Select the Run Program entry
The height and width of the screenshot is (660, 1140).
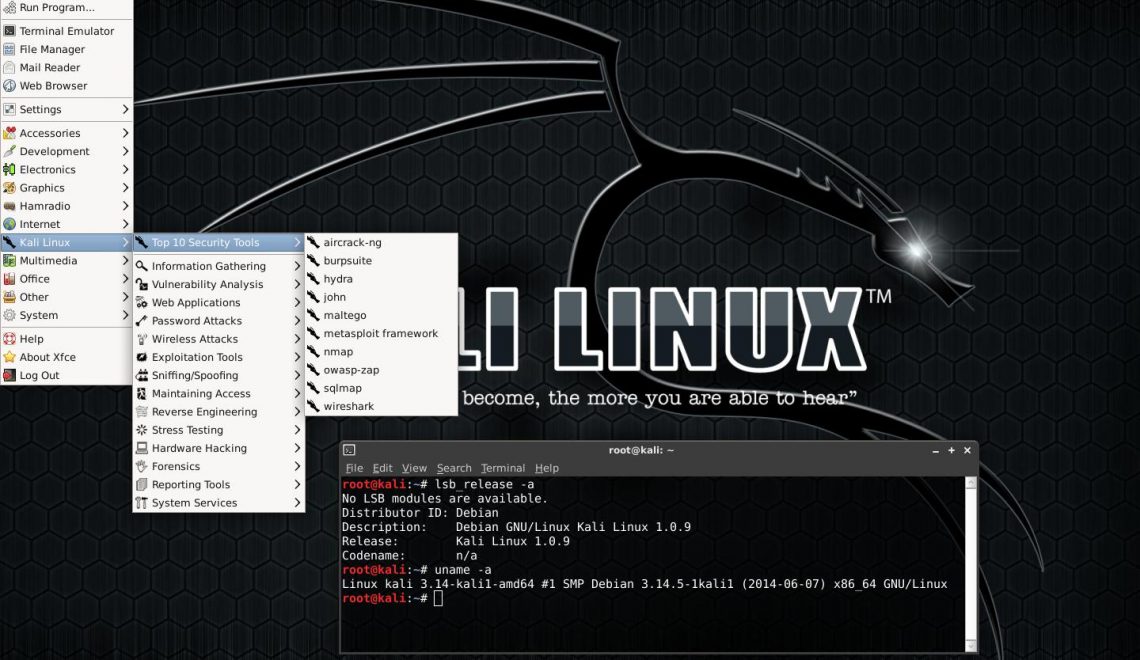[x=66, y=7]
